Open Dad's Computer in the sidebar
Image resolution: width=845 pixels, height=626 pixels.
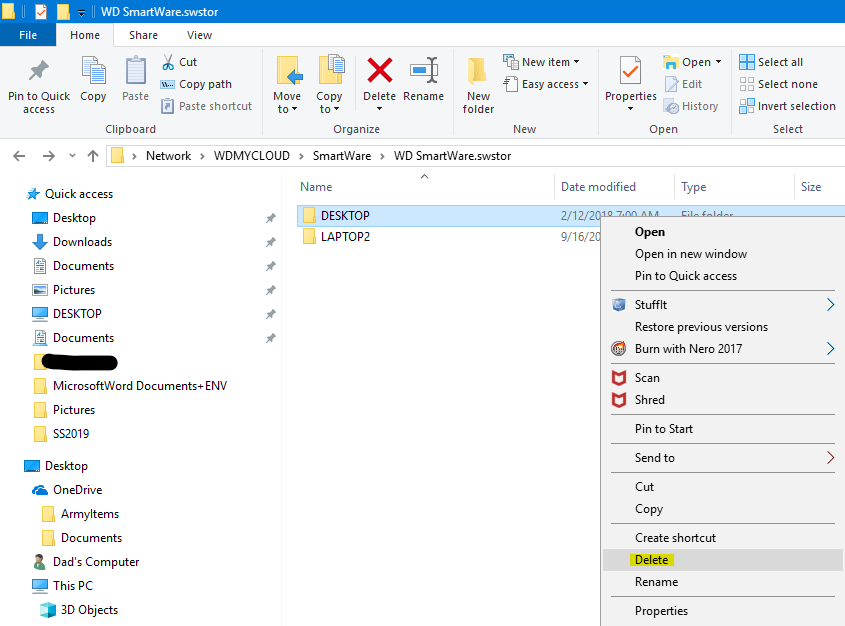(96, 562)
